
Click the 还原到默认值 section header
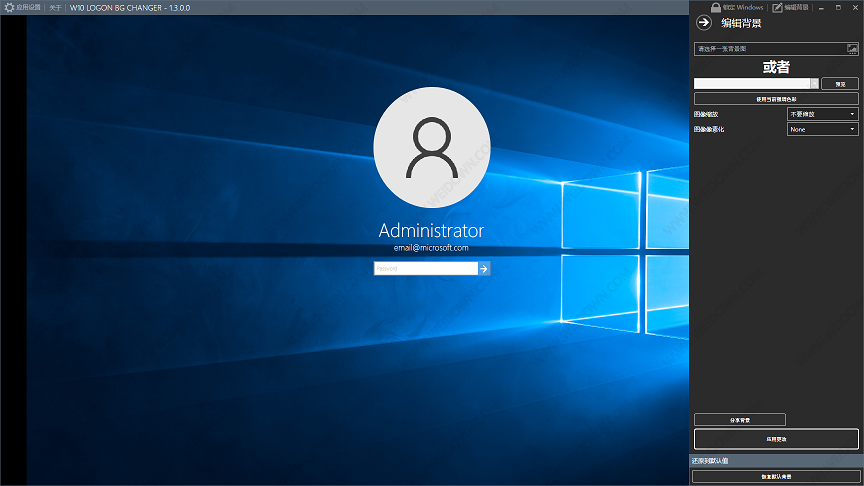coord(776,461)
